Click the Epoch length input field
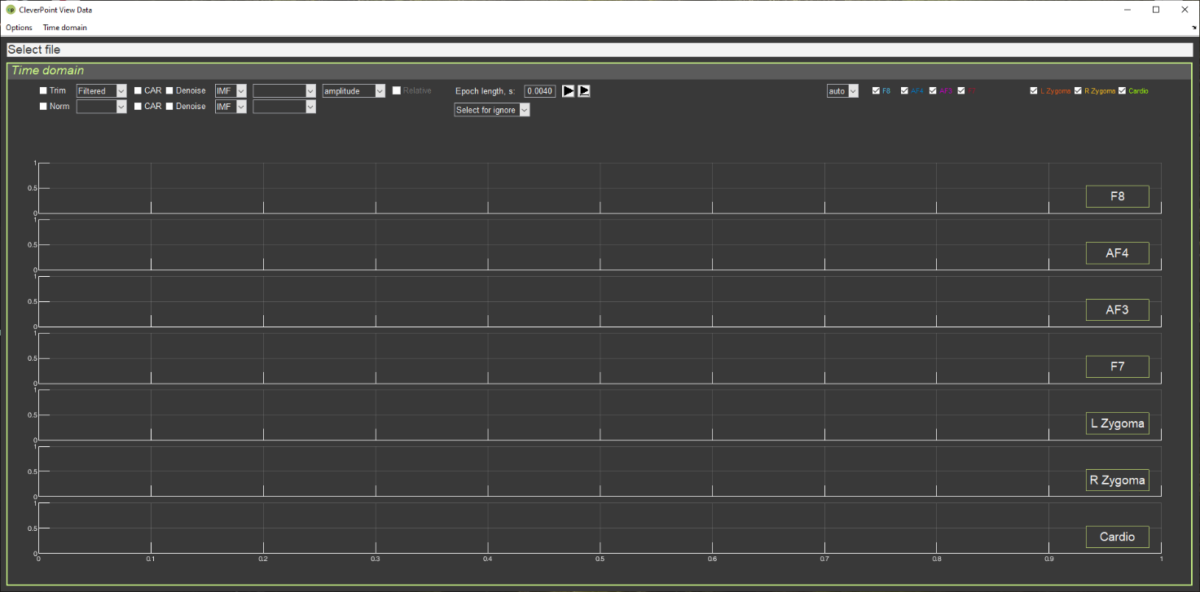 (539, 91)
